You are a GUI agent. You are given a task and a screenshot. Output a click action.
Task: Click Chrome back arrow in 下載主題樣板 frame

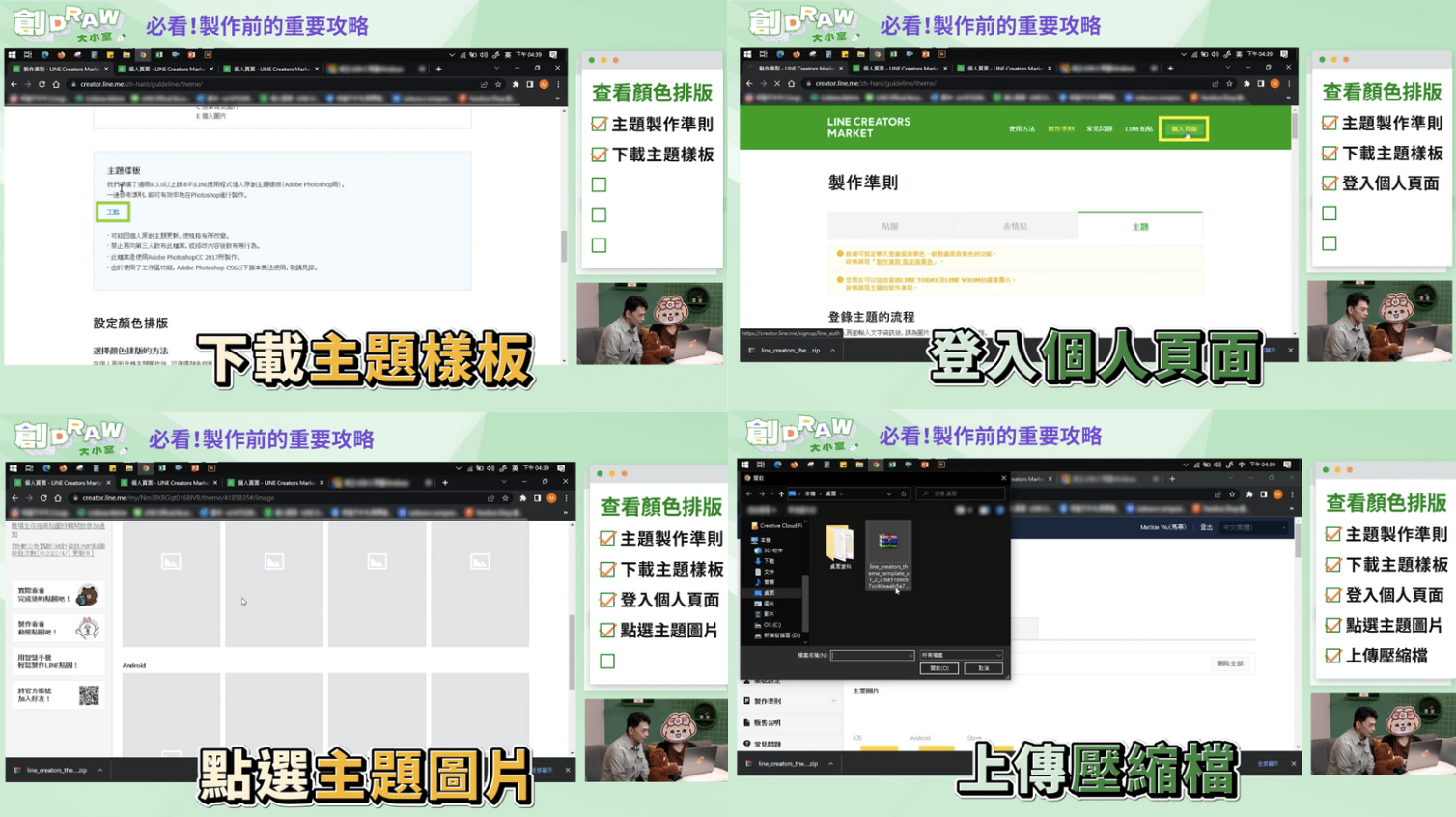coord(14,84)
